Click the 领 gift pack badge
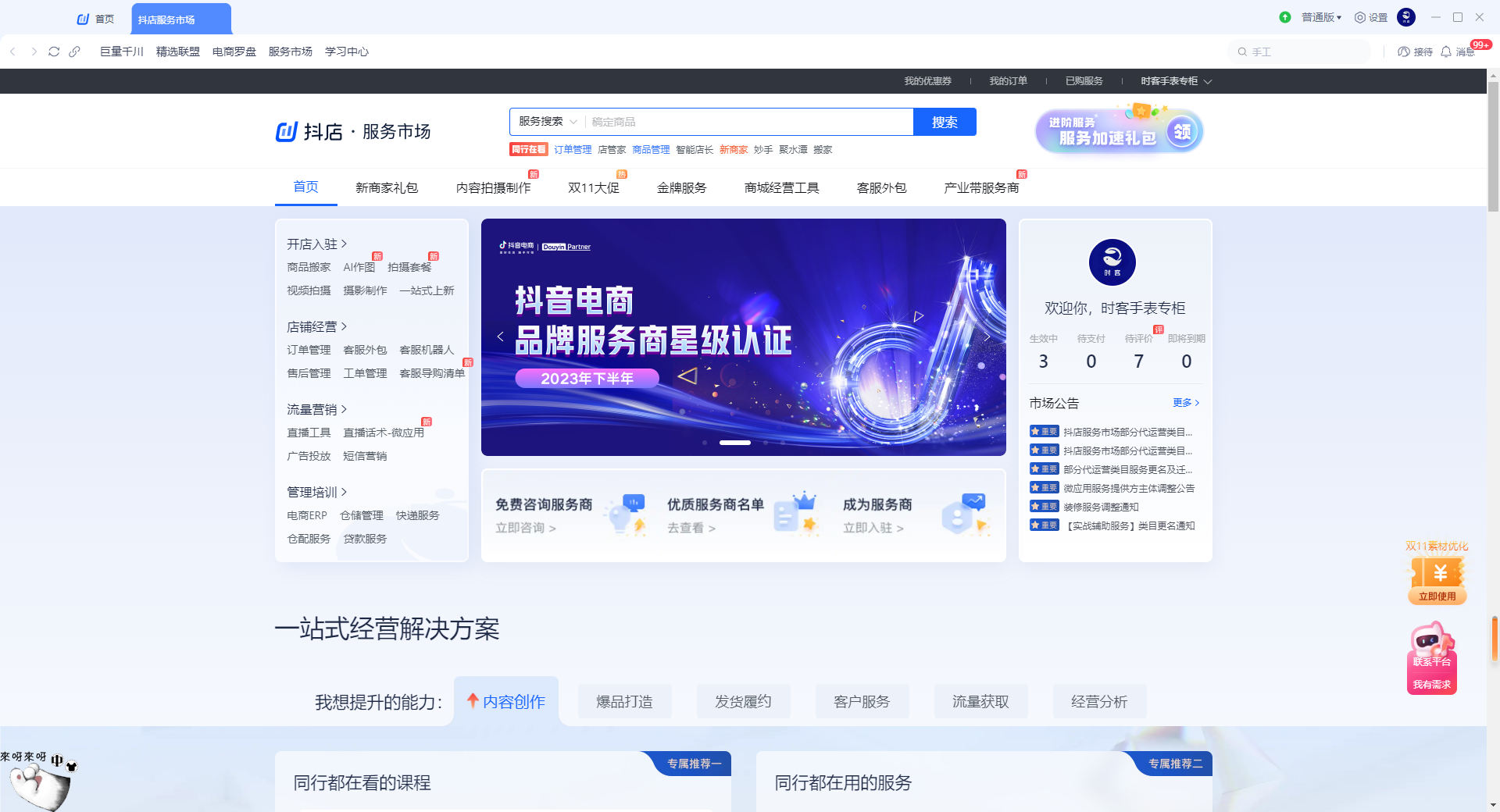Viewport: 1500px width, 812px height. pos(1182,131)
